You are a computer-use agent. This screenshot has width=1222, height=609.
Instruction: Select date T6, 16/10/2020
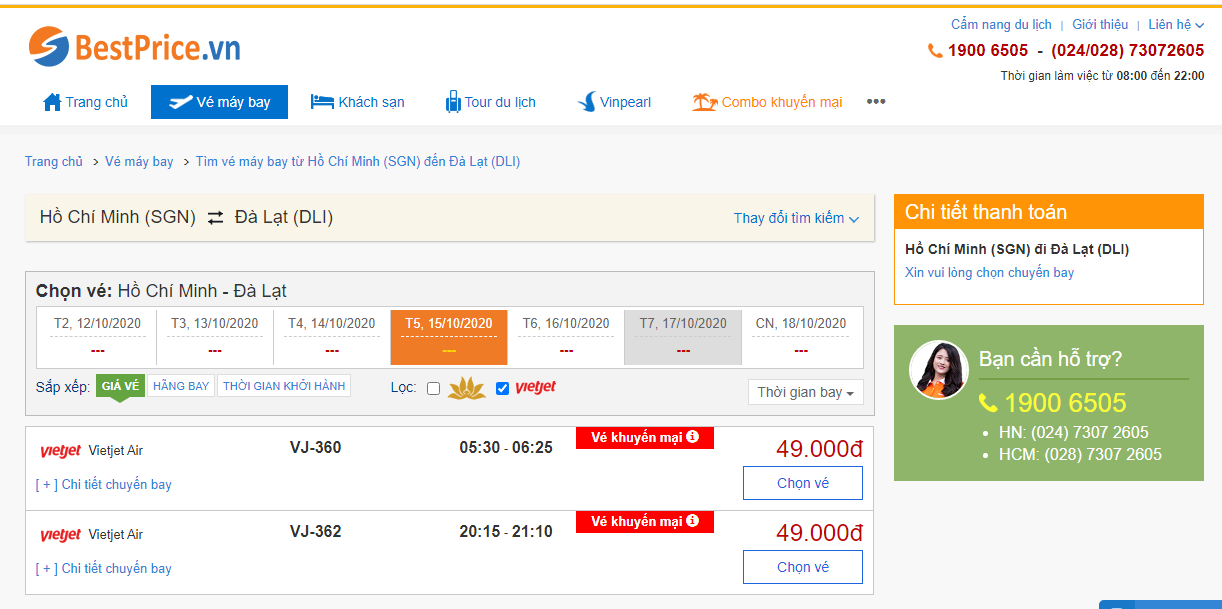[566, 337]
